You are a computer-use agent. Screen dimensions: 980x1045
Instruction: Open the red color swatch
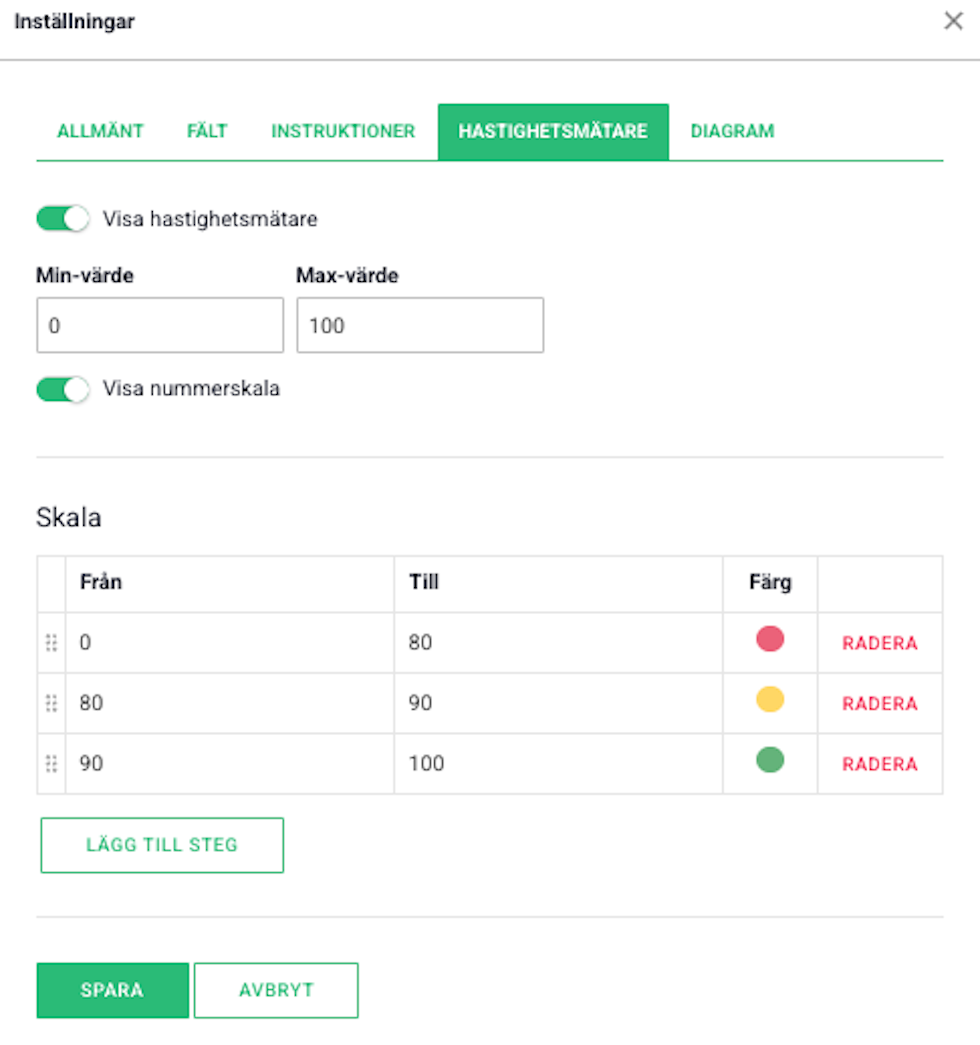tap(770, 638)
